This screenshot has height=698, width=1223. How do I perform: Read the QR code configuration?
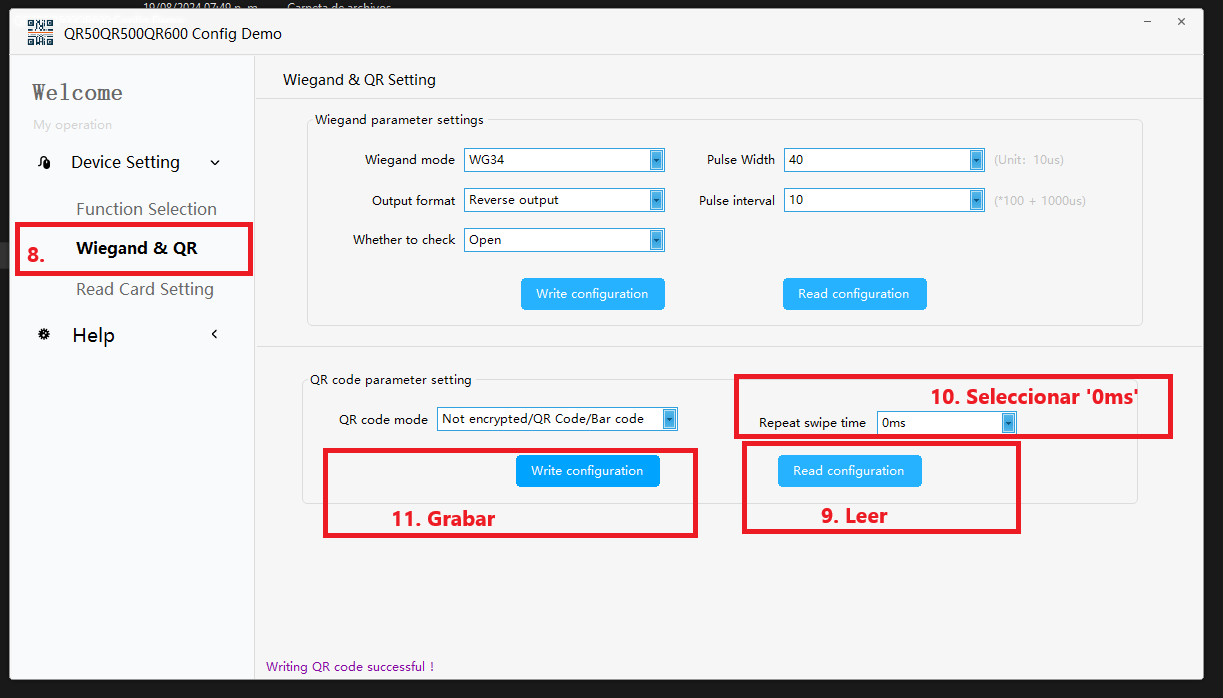pos(849,471)
